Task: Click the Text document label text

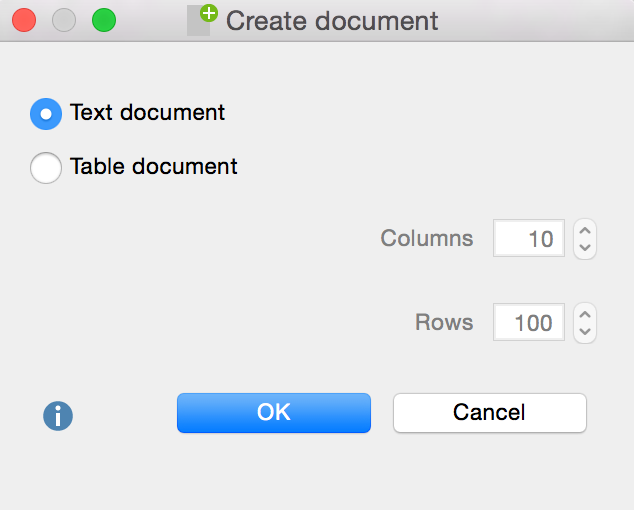Action: coord(147,112)
